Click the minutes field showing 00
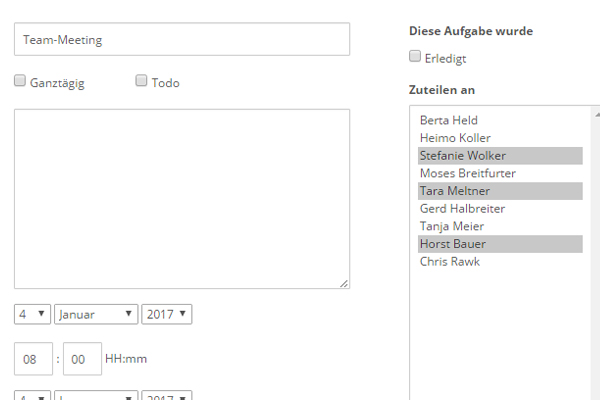 [82, 359]
